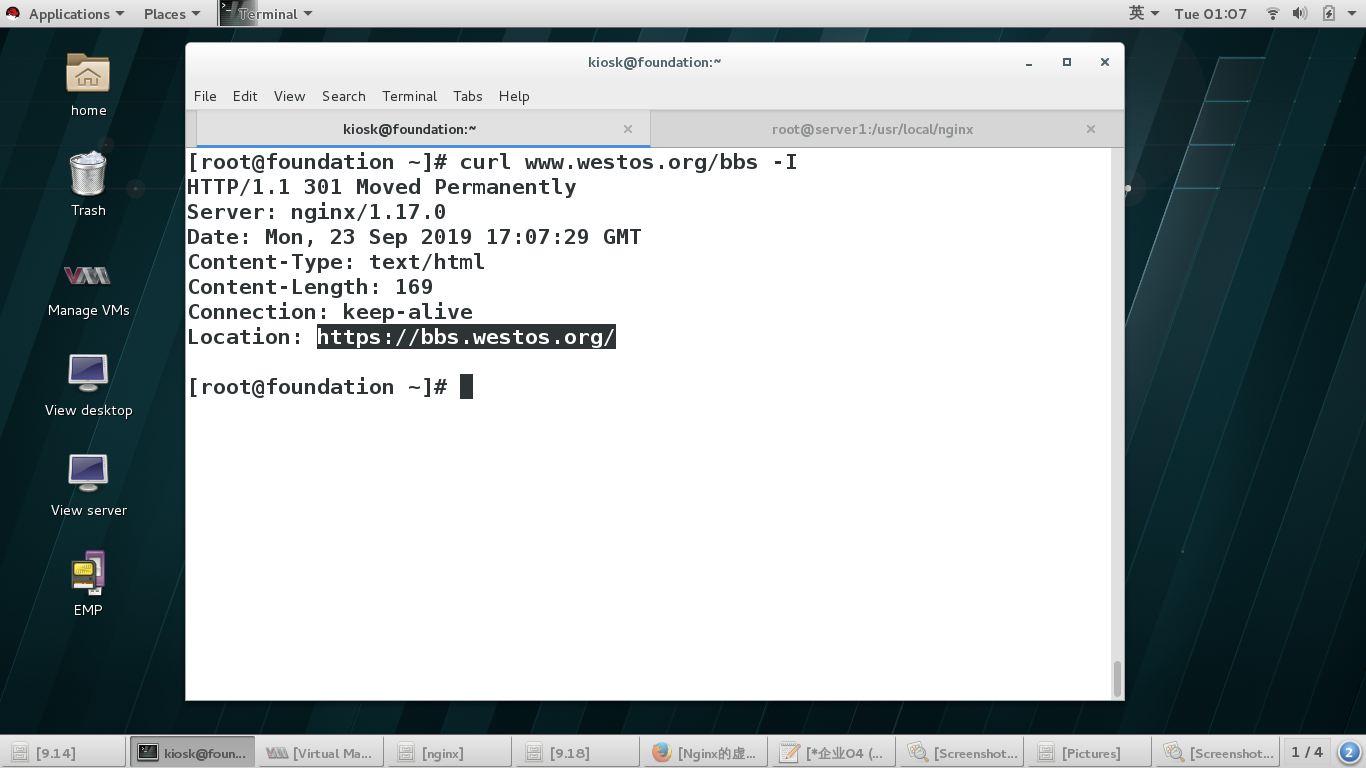Switch to kiosk@foun... taskbar window
This screenshot has width=1366, height=768.
(x=192, y=752)
